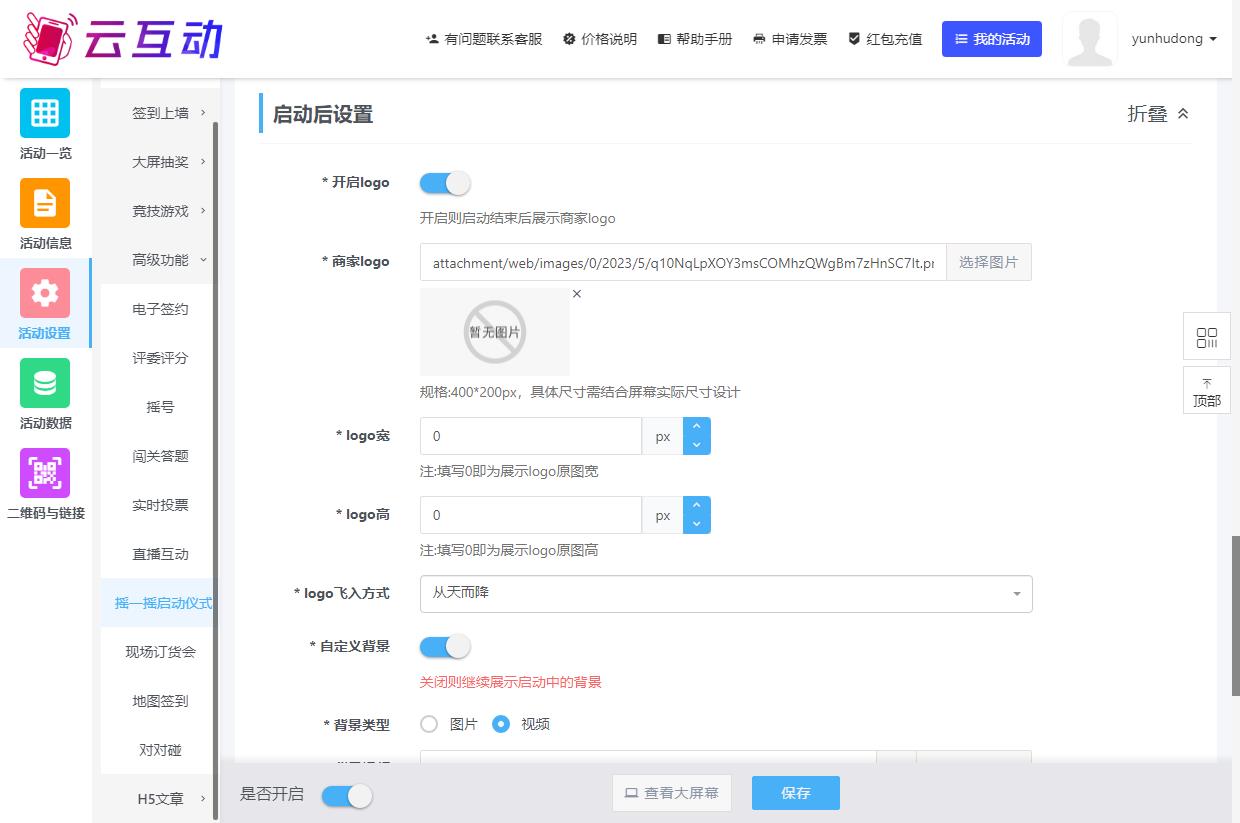The width and height of the screenshot is (1240, 823).
Task: Click the 保存 button
Action: (x=795, y=793)
